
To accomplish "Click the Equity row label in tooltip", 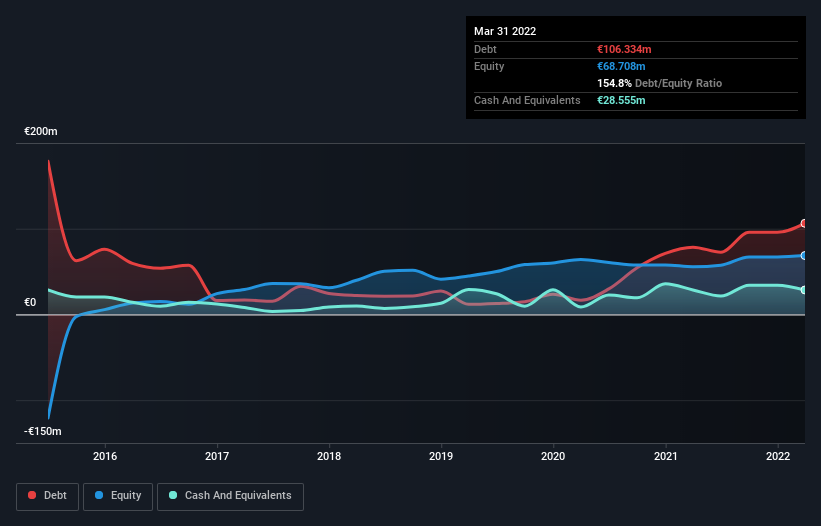I will 489,66.
